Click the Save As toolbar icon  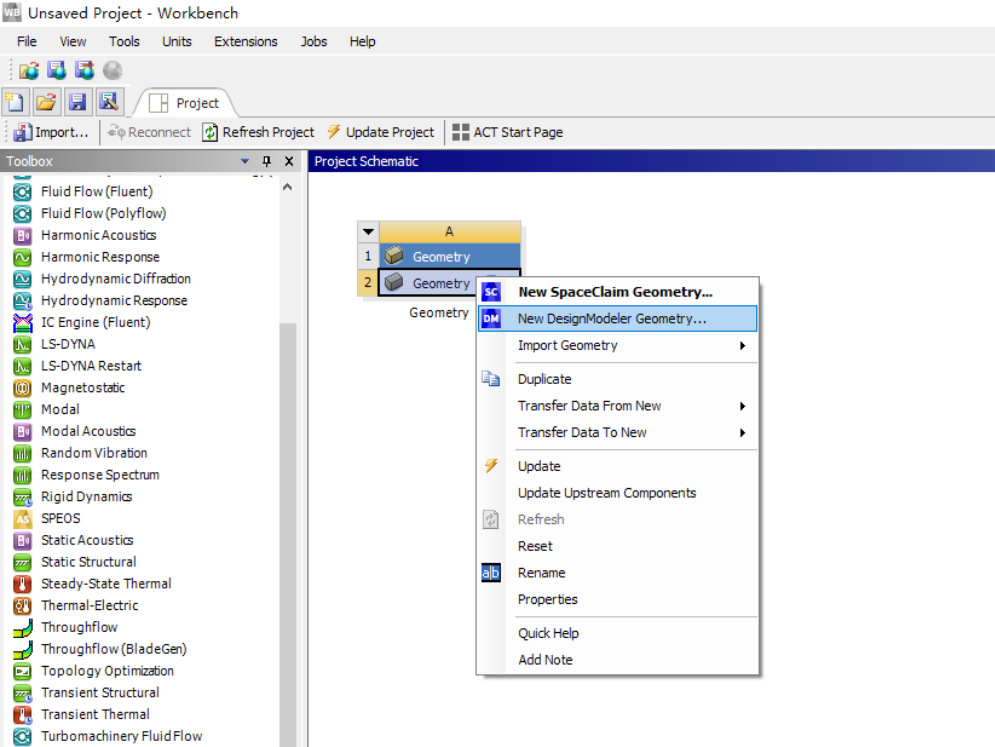(109, 102)
